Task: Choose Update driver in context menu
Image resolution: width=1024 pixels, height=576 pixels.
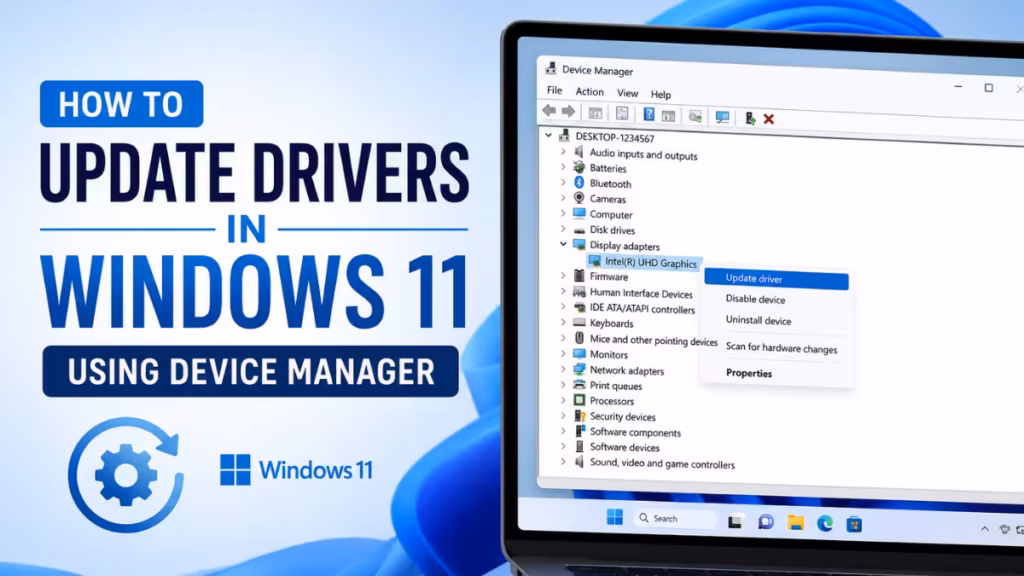Action: pyautogui.click(x=776, y=279)
